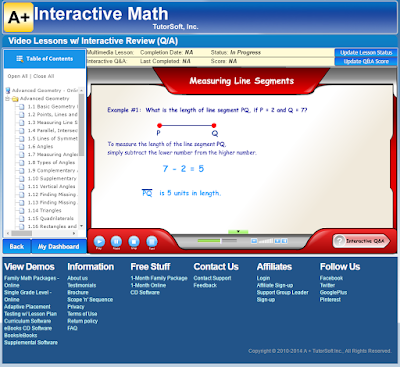
Task: Follow on Facebook link
Action: pyautogui.click(x=331, y=278)
